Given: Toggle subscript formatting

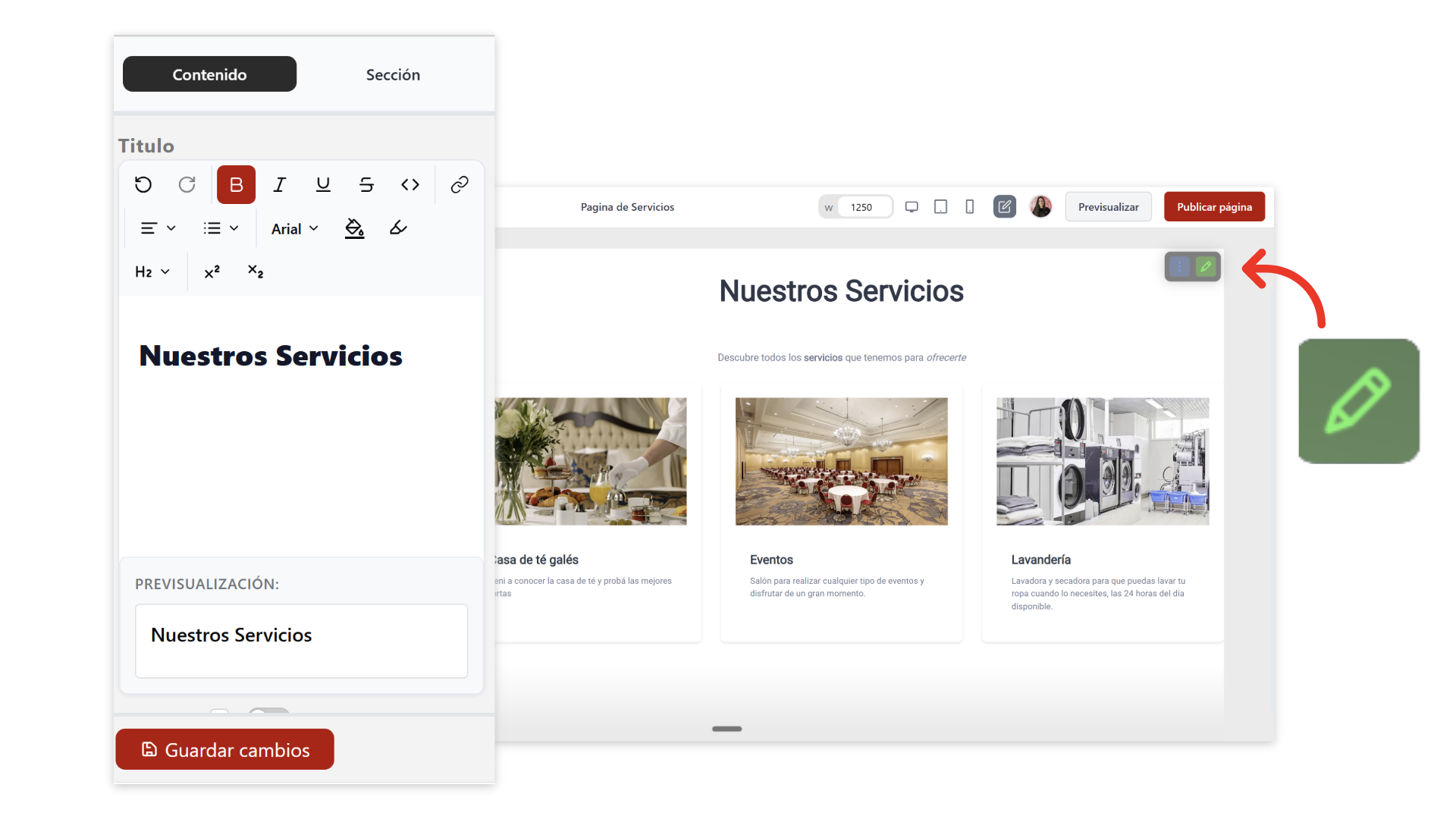Looking at the screenshot, I should coord(256,271).
